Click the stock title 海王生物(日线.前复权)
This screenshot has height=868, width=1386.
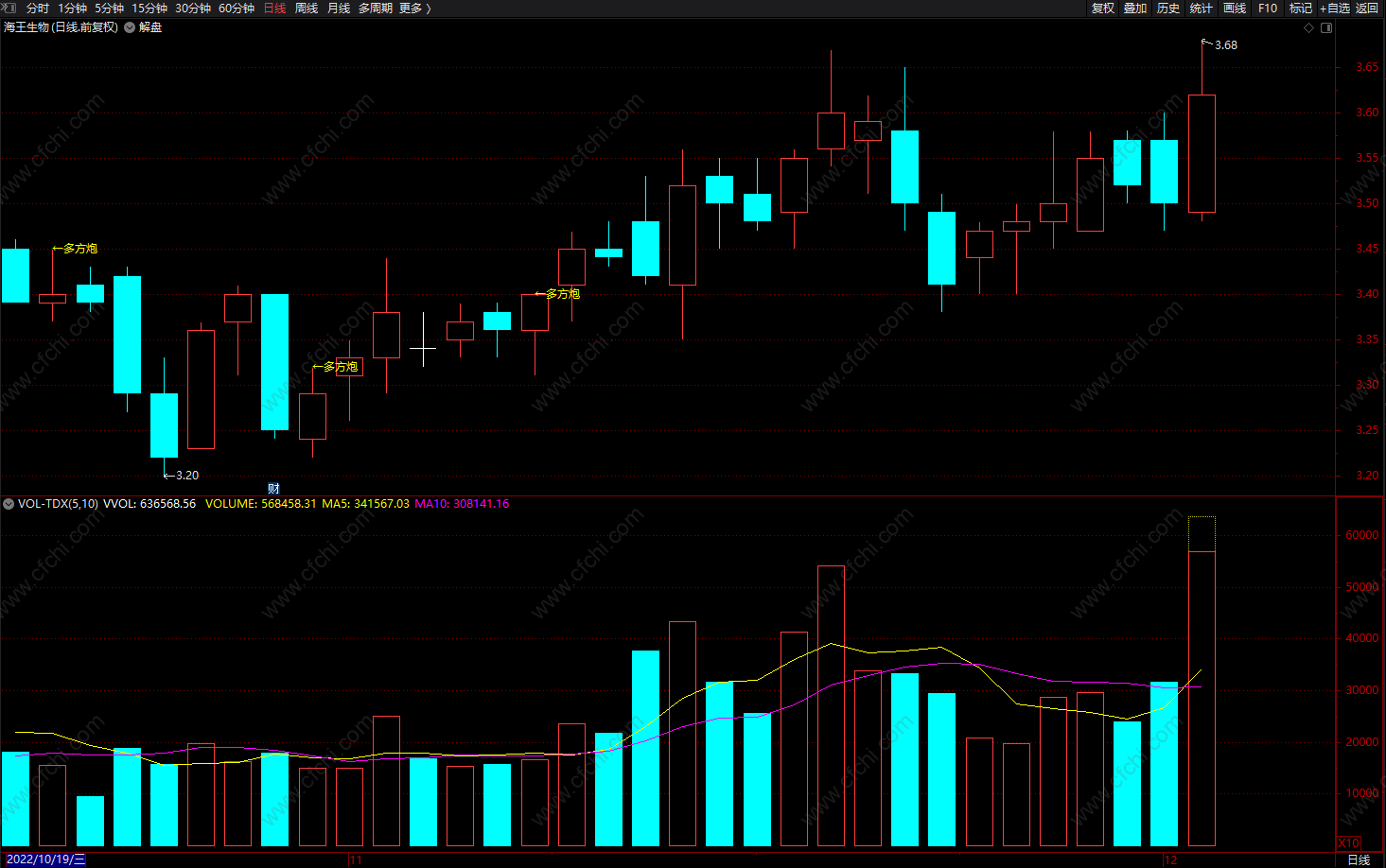pyautogui.click(x=61, y=27)
